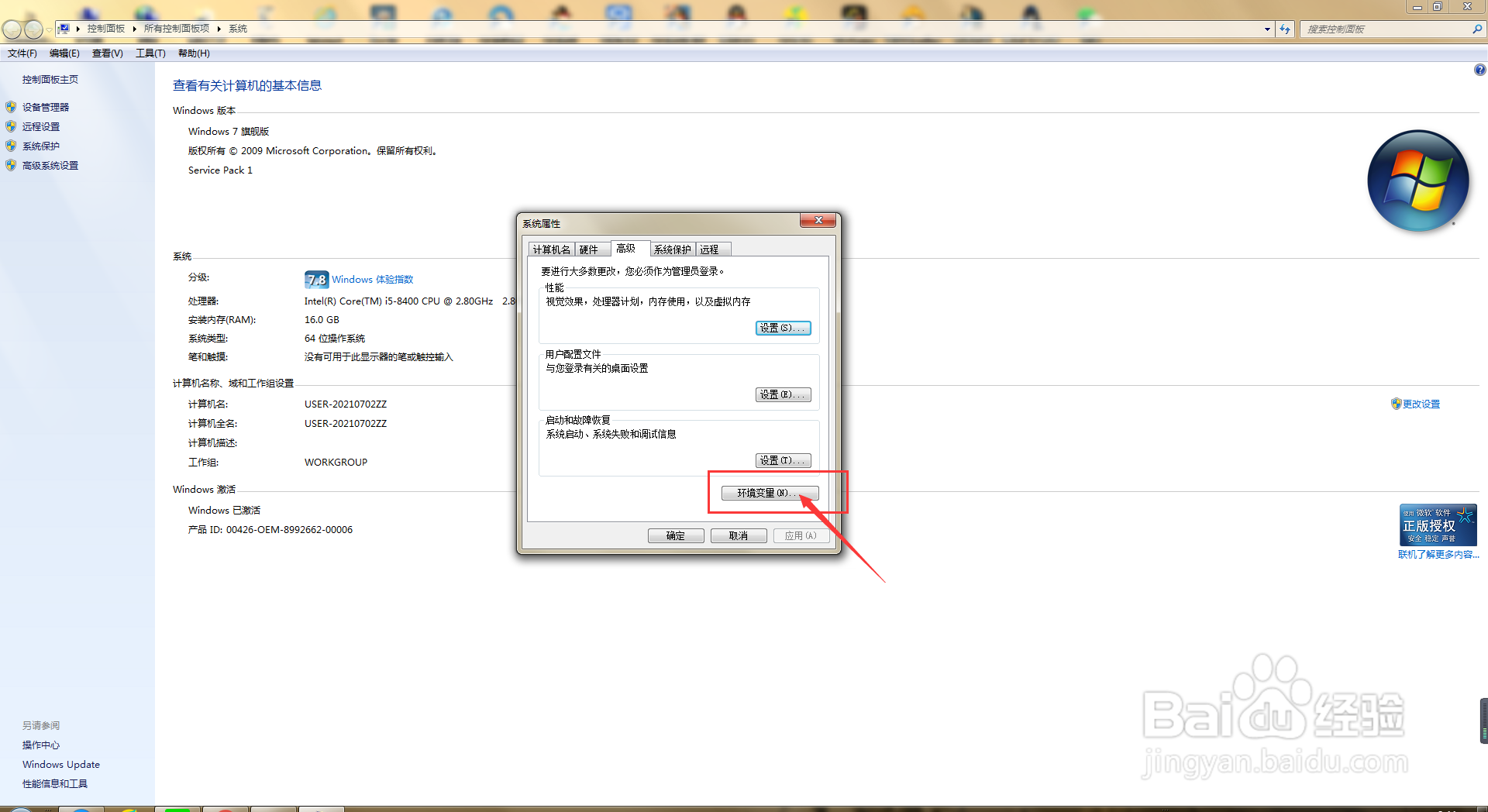Close the System Properties dialog
The width and height of the screenshot is (1488, 812).
click(818, 221)
